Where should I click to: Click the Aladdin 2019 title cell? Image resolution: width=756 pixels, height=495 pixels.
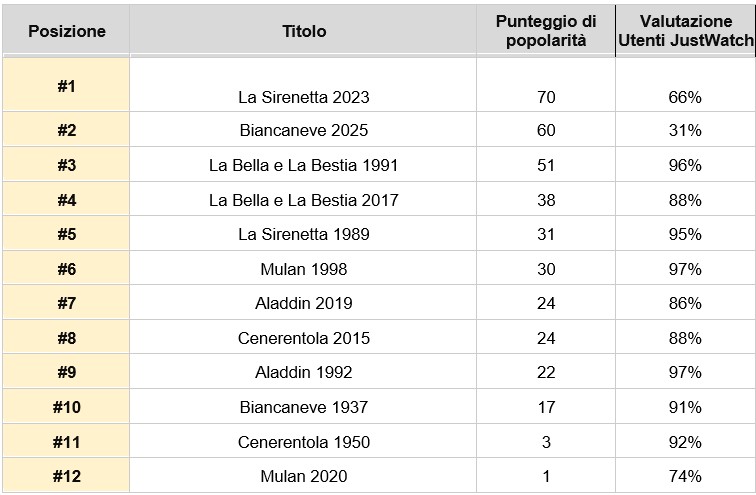coord(303,303)
